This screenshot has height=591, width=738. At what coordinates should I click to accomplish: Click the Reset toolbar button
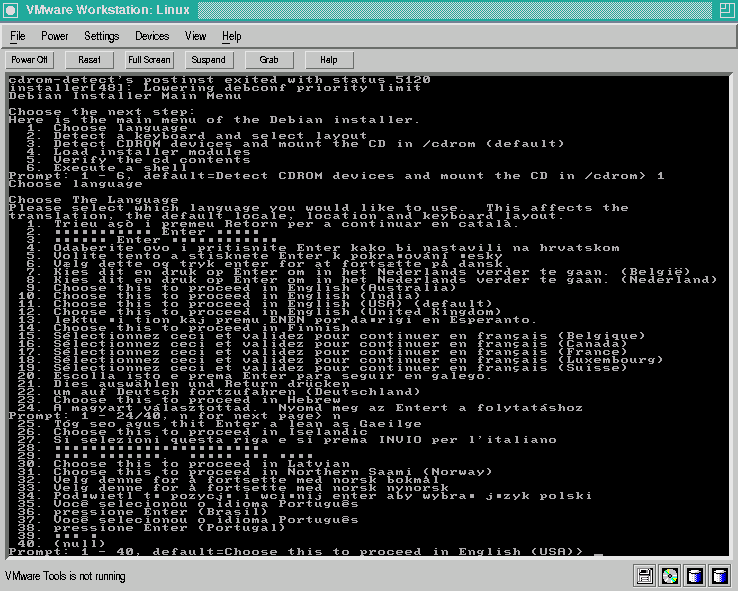89,60
